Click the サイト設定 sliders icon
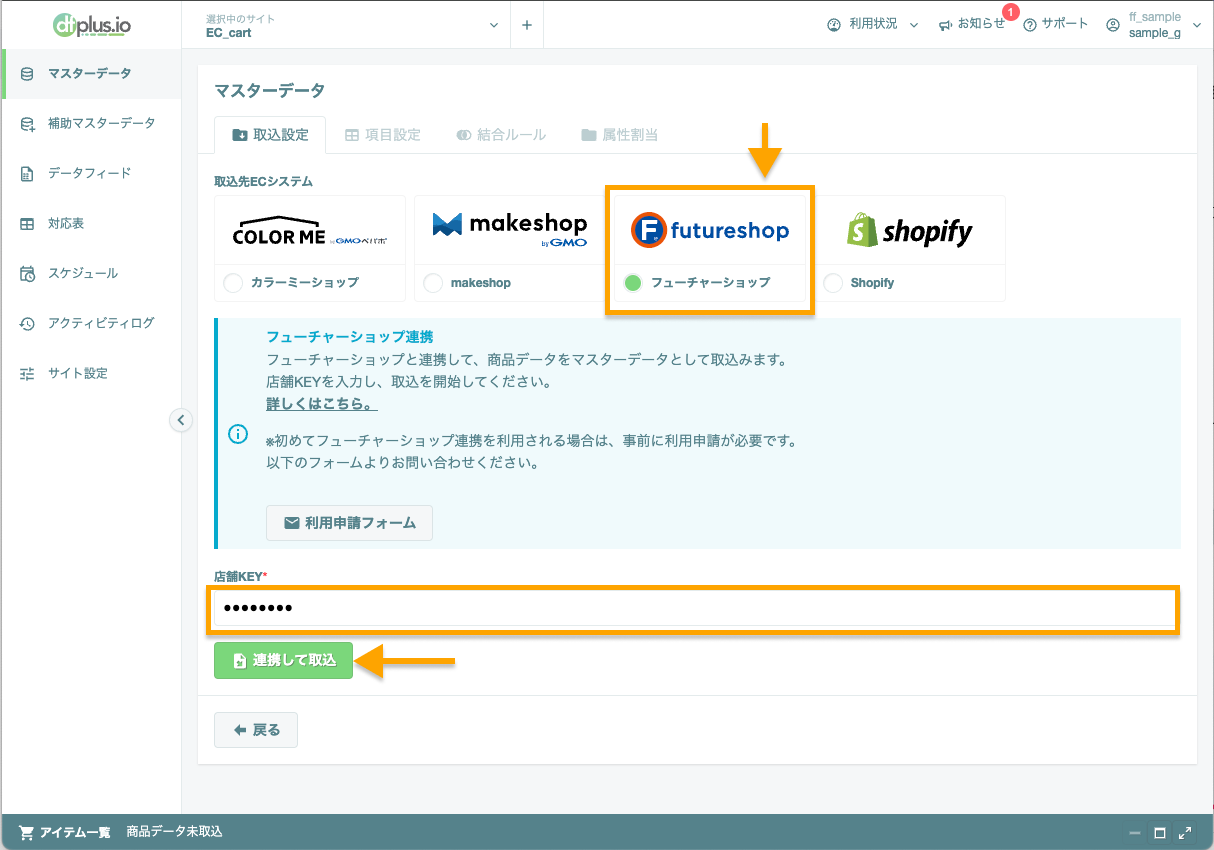Viewport: 1214px width, 850px height. (x=27, y=373)
